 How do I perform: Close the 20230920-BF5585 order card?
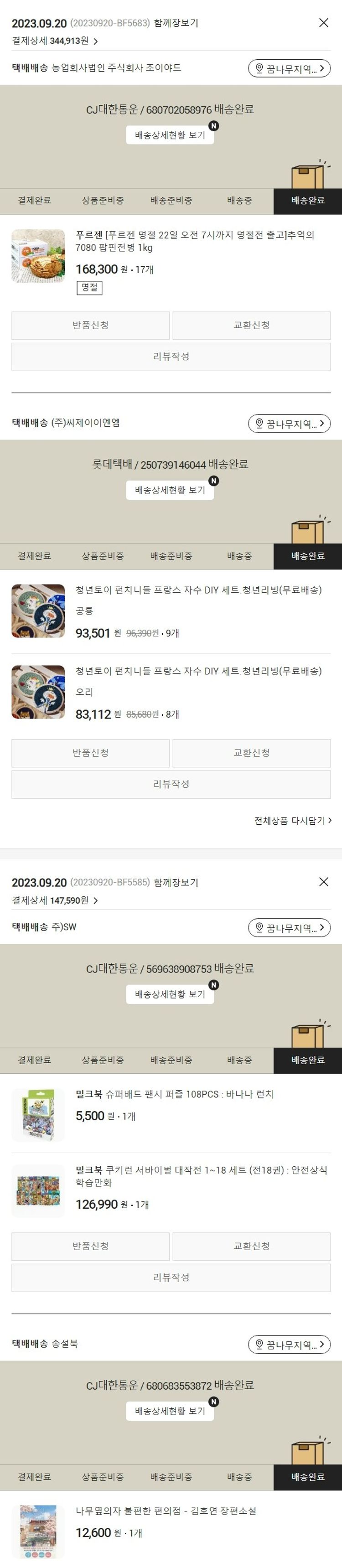coord(324,881)
